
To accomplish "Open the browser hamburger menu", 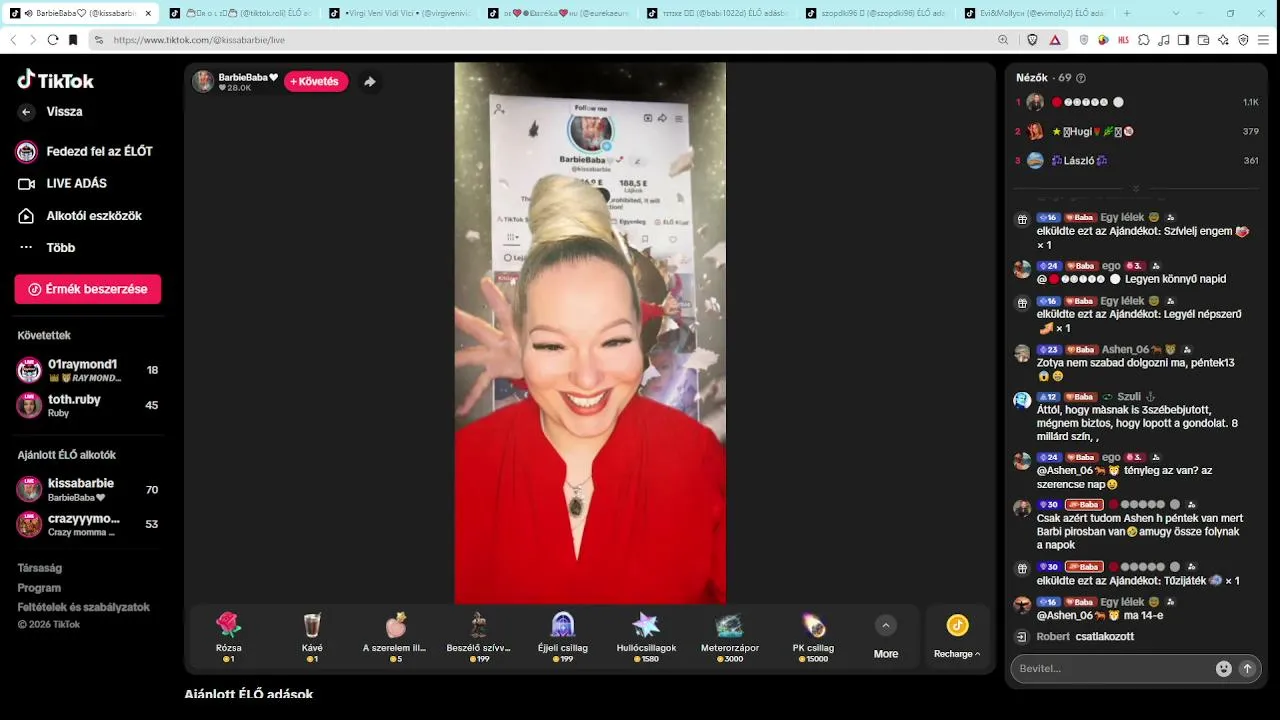I will (1264, 40).
